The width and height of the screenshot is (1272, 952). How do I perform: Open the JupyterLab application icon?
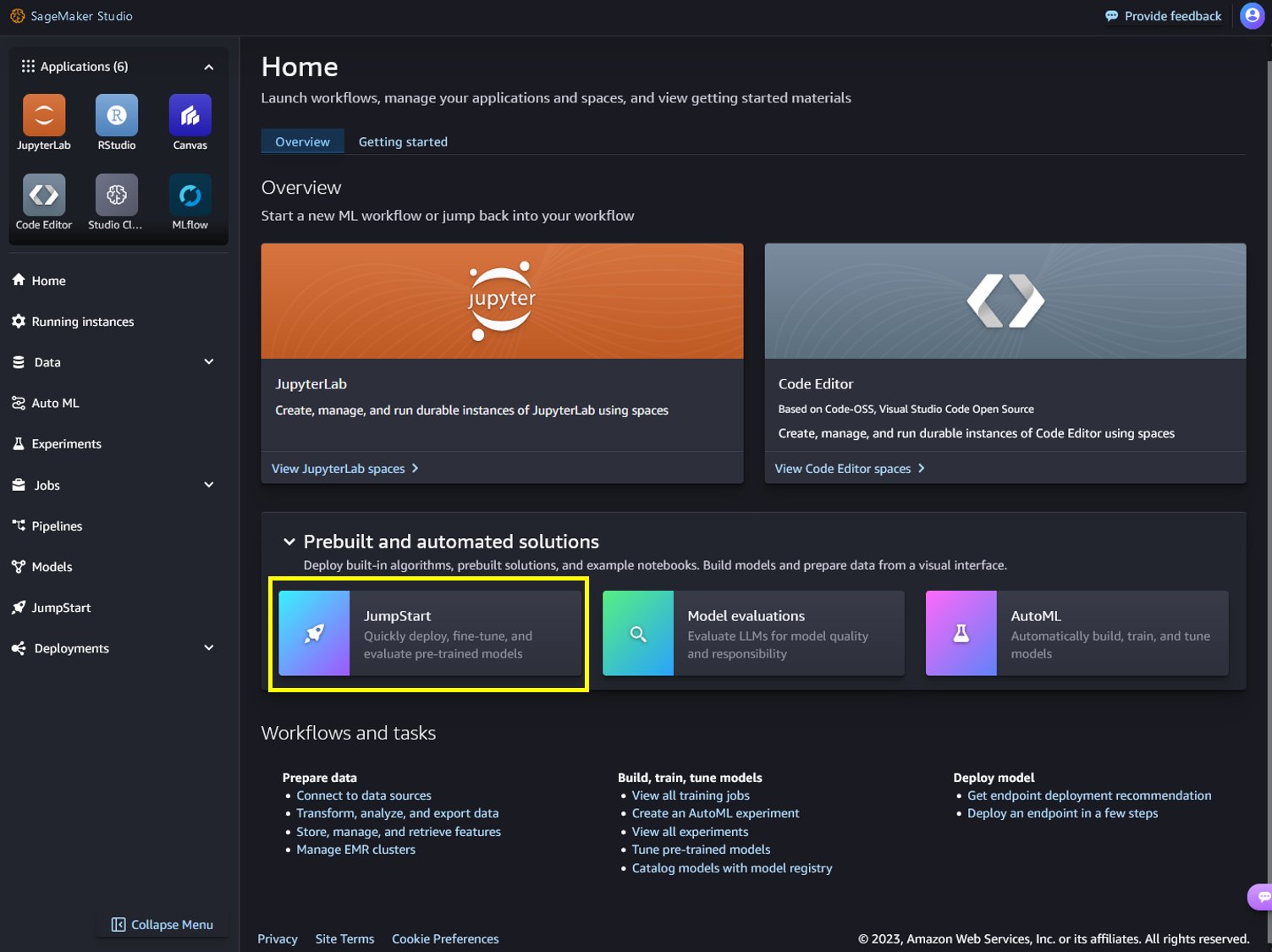[44, 116]
